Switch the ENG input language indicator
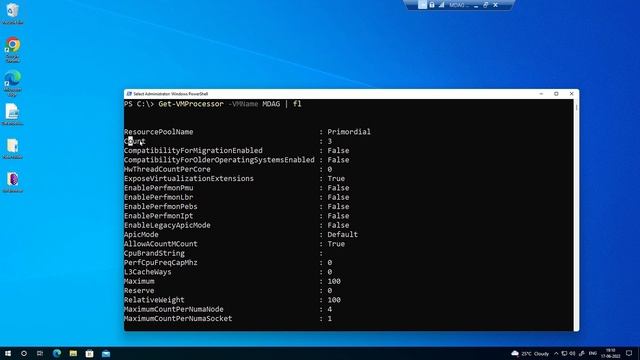 pyautogui.click(x=593, y=353)
